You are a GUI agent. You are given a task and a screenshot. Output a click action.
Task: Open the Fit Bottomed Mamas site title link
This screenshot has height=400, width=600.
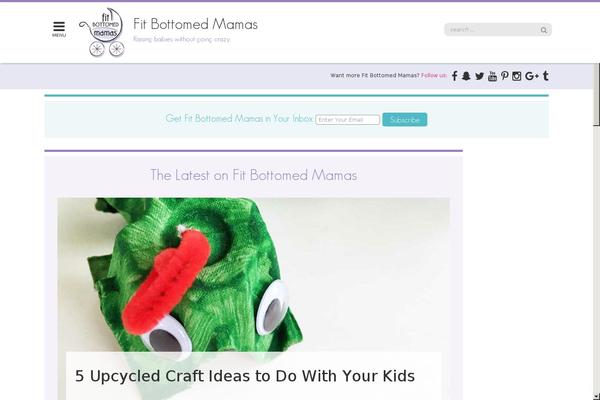tap(195, 24)
